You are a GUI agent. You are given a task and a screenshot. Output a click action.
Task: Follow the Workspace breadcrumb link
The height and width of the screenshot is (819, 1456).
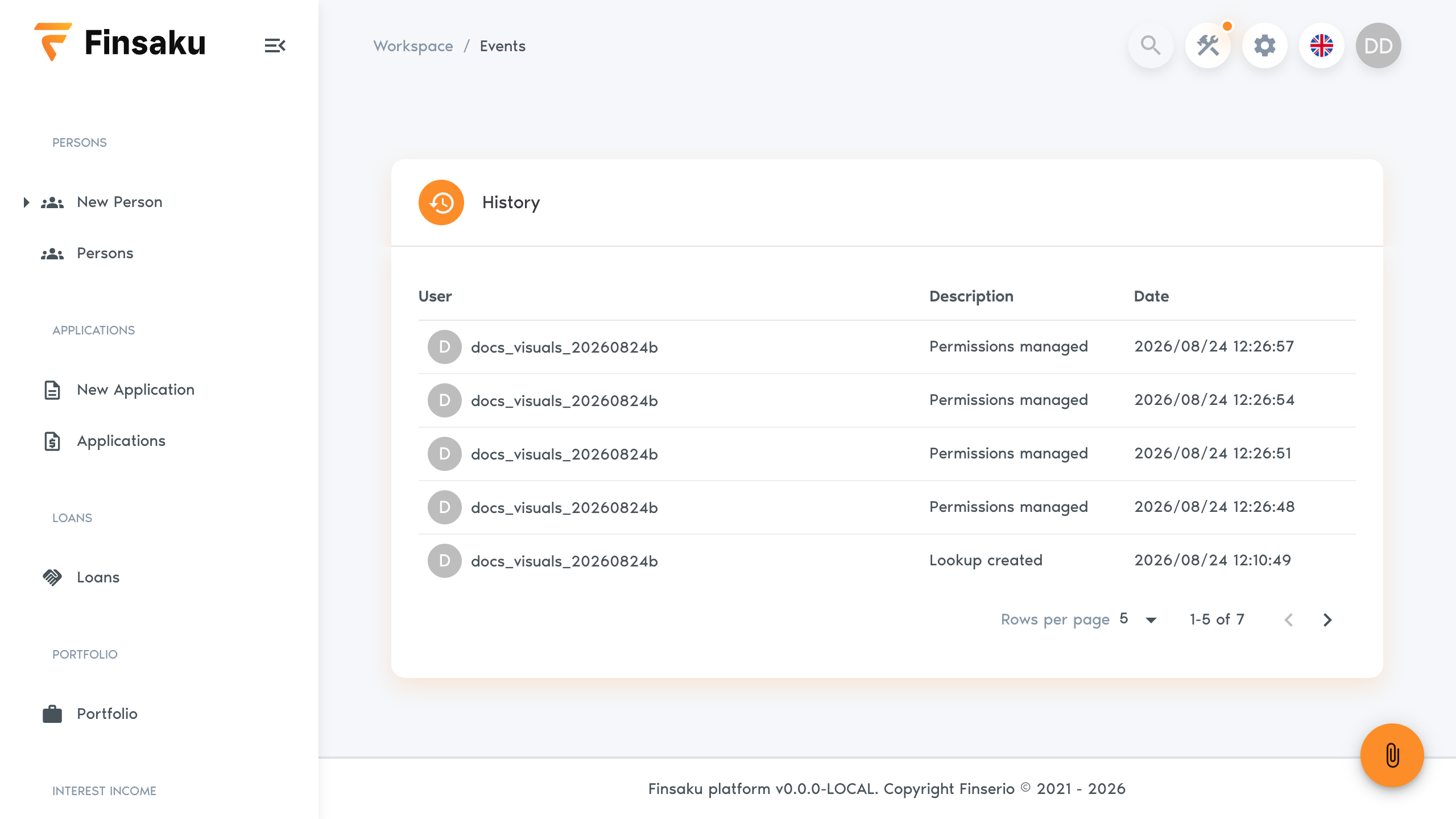point(413,46)
